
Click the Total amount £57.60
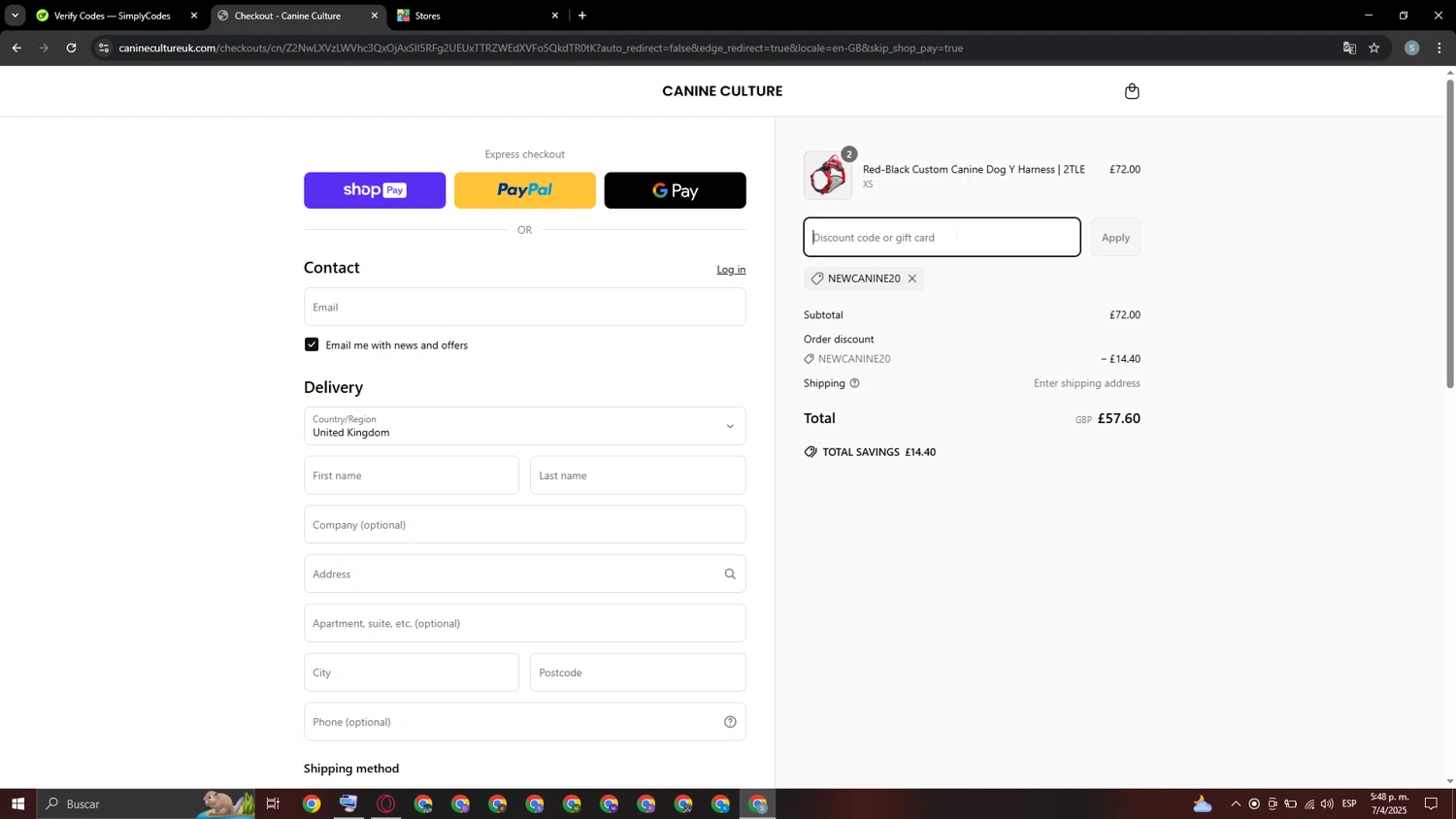(x=1118, y=418)
